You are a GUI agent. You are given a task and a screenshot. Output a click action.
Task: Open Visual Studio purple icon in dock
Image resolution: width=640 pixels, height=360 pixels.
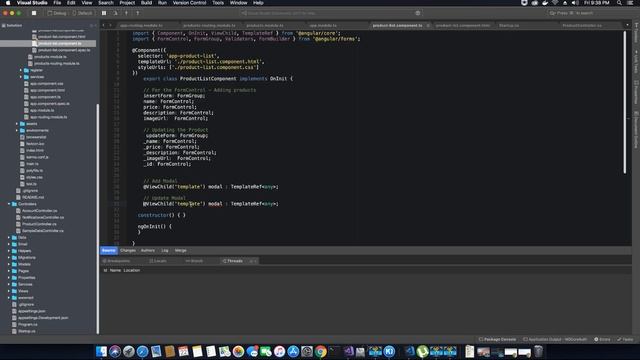(x=348, y=351)
